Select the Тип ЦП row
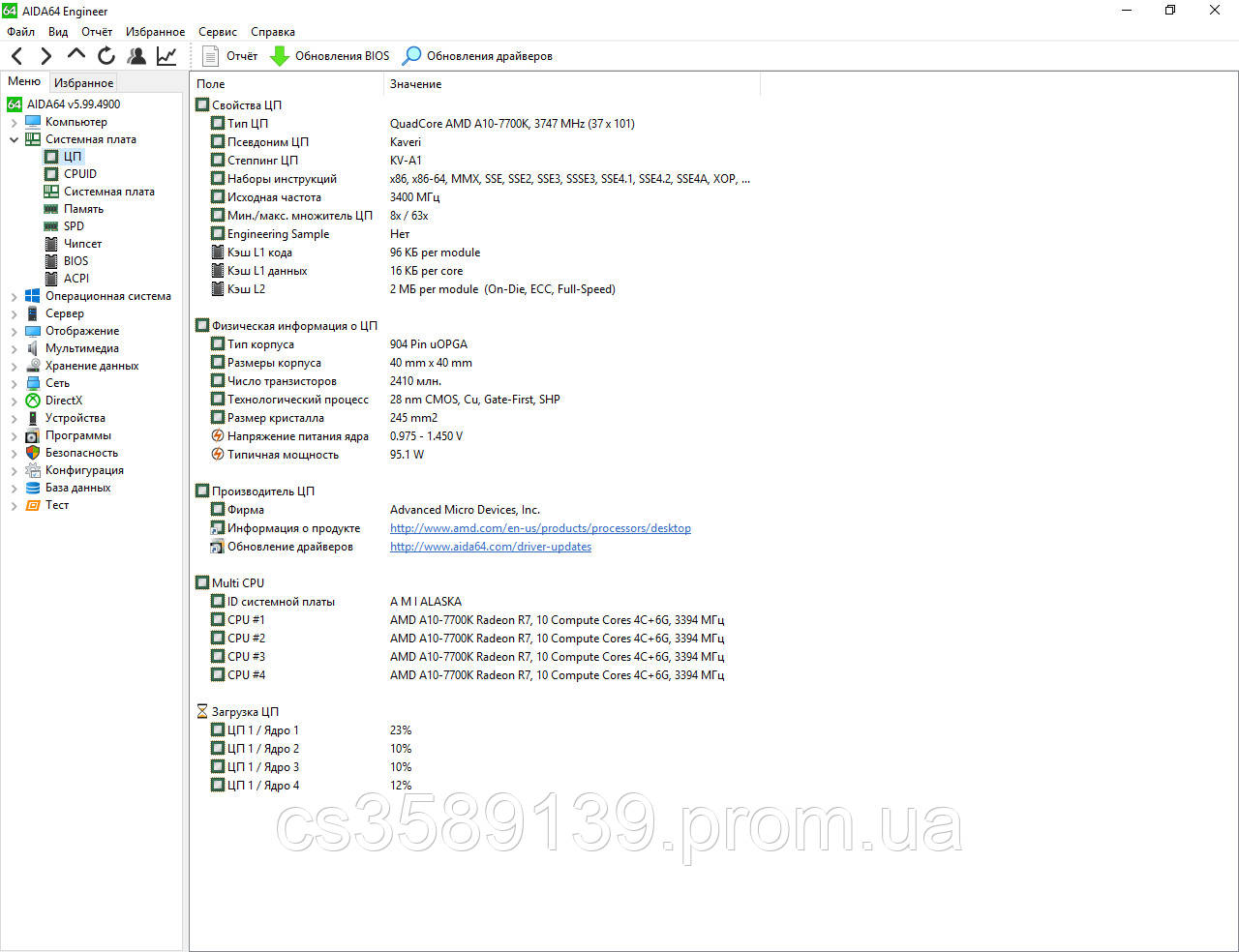 [474, 124]
